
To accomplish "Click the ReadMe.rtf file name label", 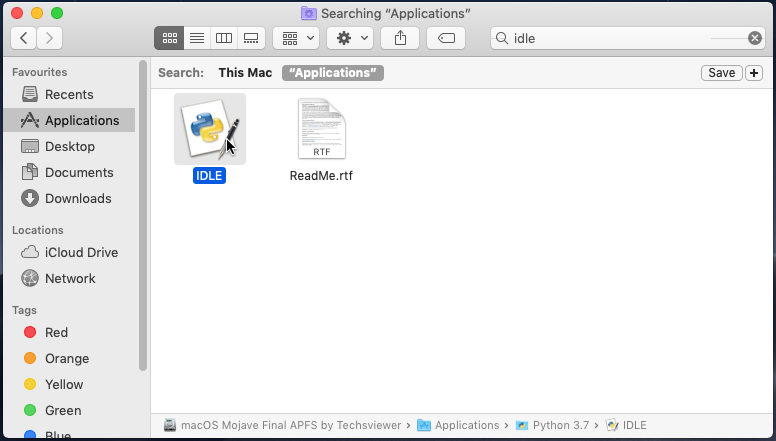I will (x=321, y=176).
